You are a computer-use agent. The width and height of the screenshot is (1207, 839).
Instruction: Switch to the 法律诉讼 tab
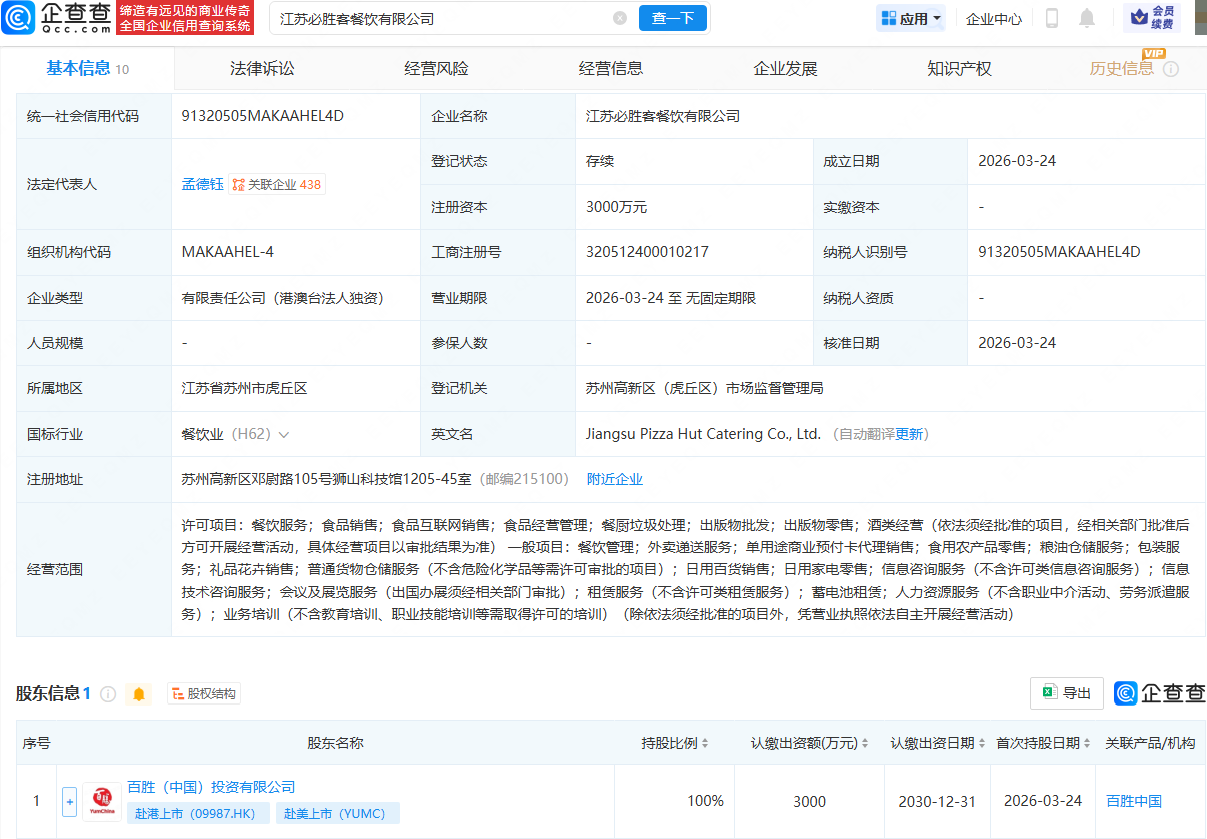(262, 69)
